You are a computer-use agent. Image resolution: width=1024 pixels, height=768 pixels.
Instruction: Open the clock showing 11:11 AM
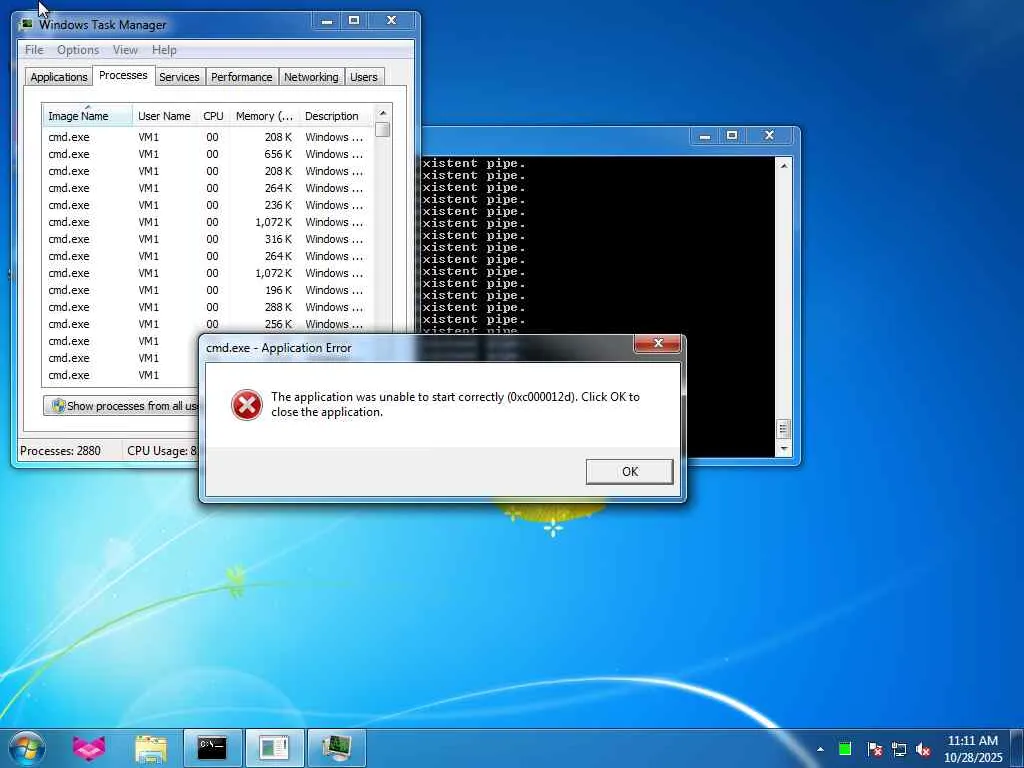click(x=972, y=749)
